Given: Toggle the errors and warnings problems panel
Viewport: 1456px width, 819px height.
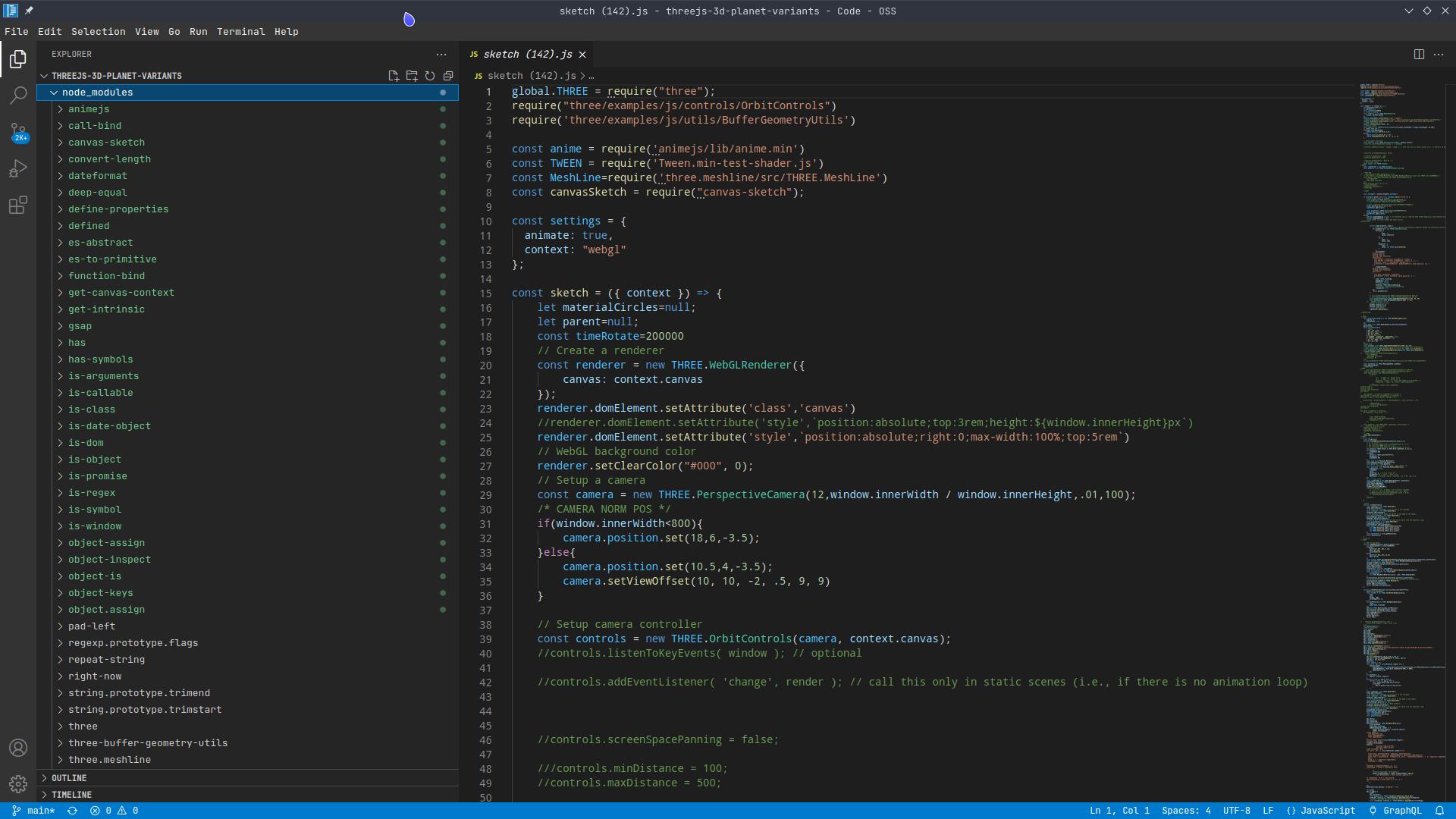Looking at the screenshot, I should 114,811.
